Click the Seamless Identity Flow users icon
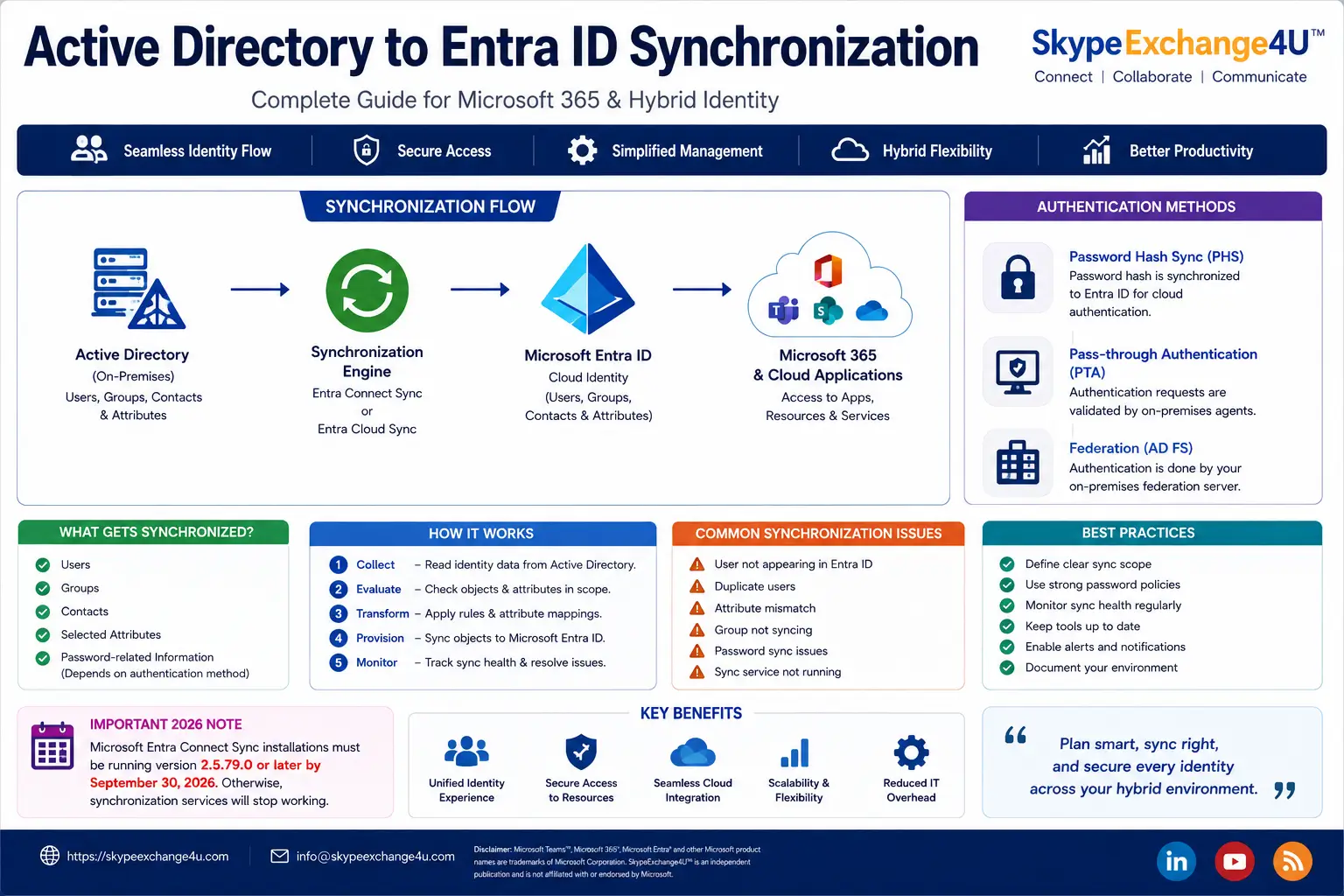The height and width of the screenshot is (896, 1344). click(88, 150)
